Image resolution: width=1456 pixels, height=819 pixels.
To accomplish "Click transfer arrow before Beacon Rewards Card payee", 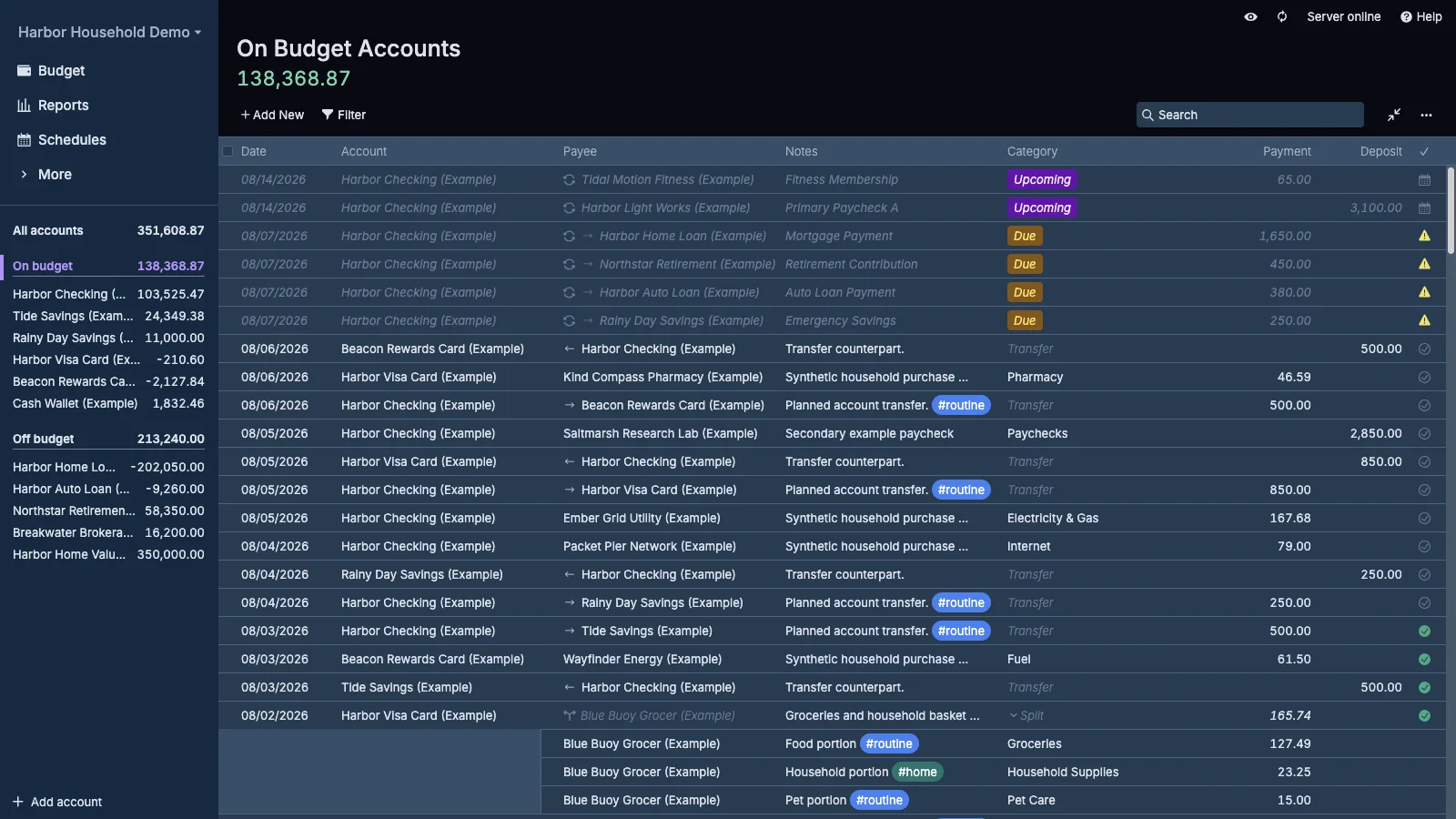I will [569, 406].
